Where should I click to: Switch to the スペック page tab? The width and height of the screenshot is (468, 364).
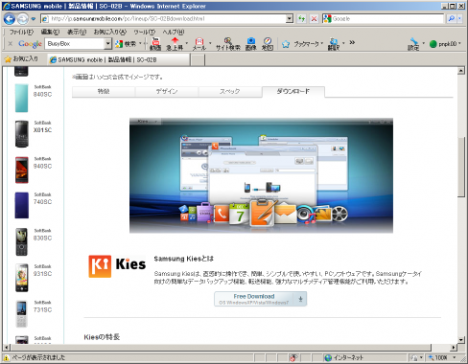tap(230, 91)
